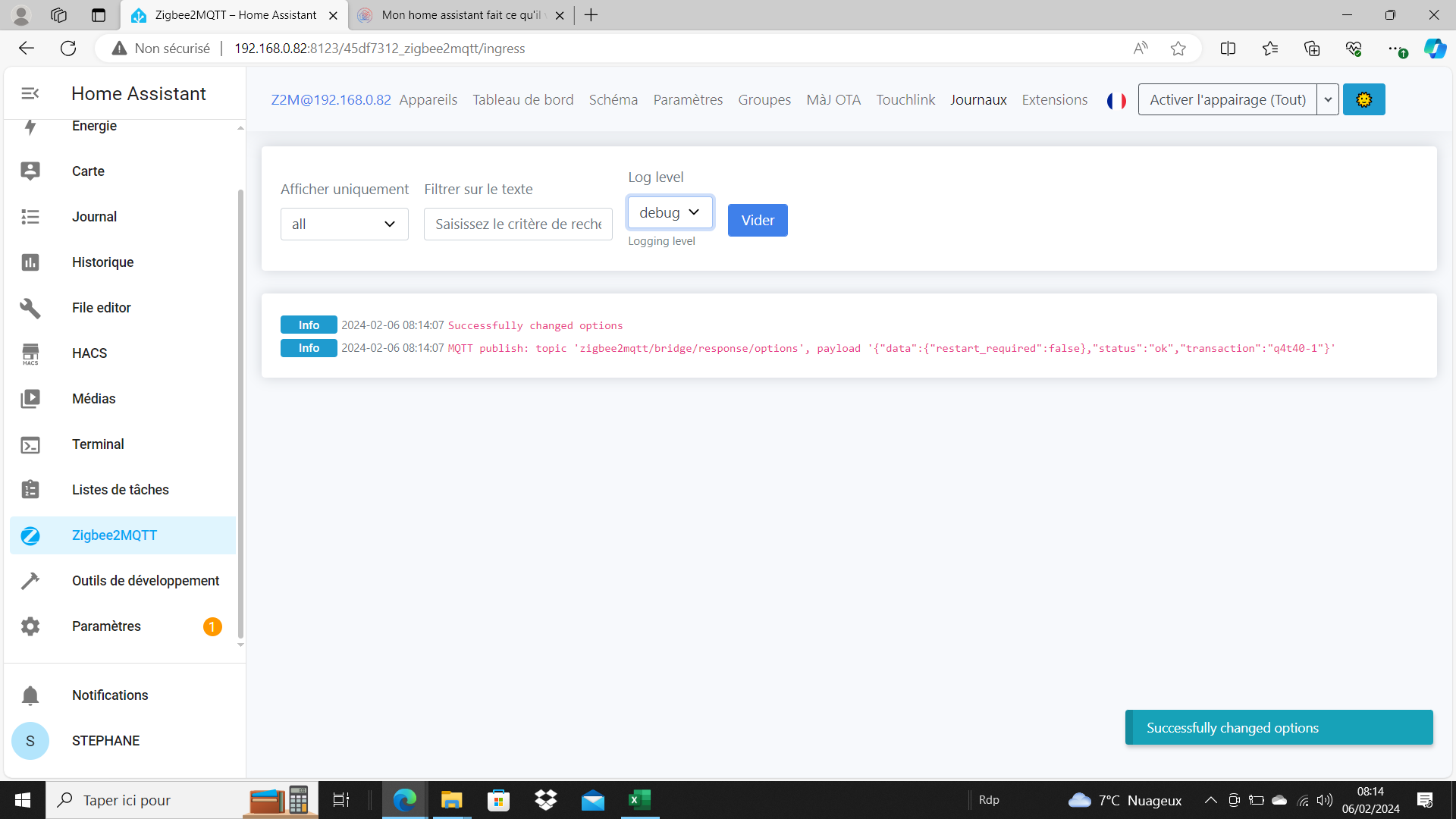Select the Journaux tab
Viewport: 1456px width, 819px height.
tap(978, 100)
